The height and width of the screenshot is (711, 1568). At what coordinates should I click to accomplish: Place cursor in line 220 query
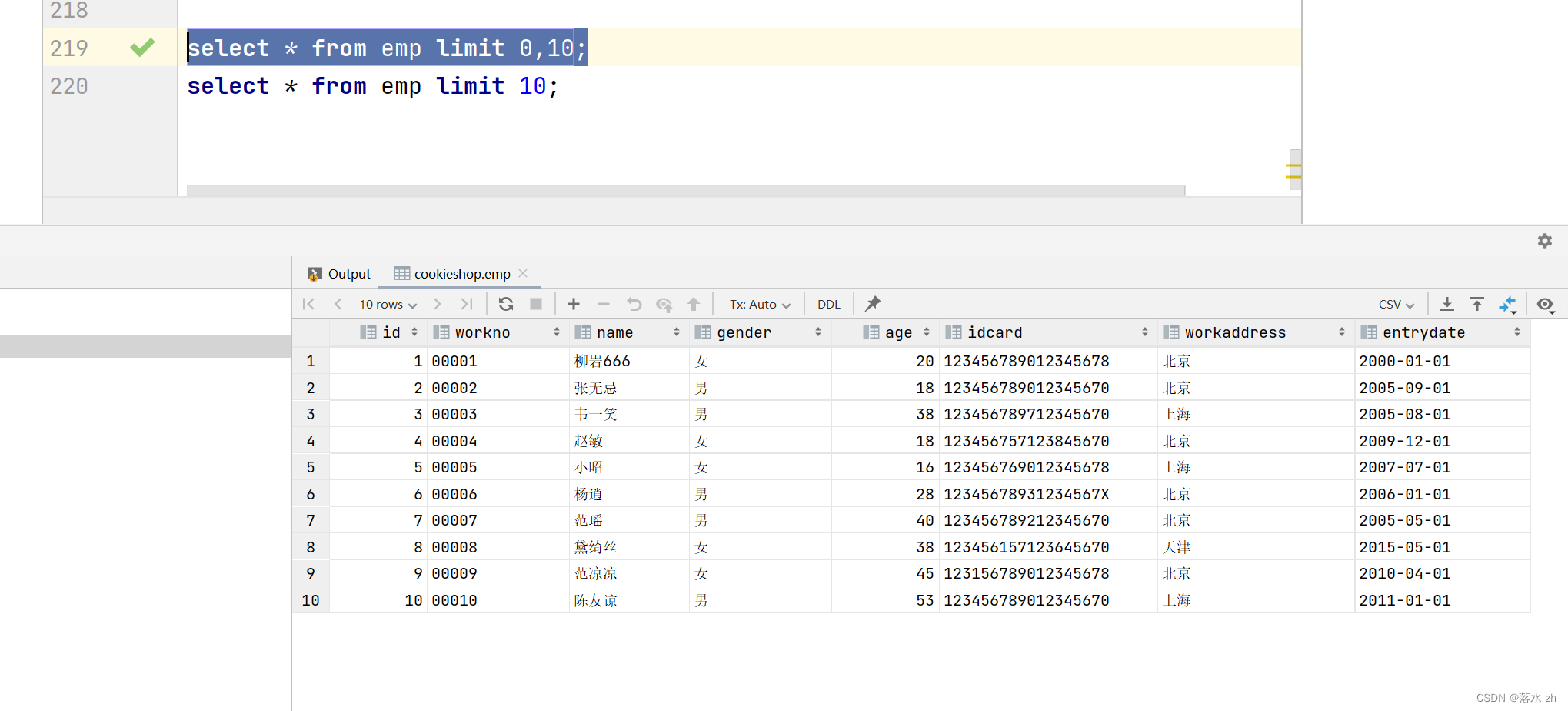373,86
